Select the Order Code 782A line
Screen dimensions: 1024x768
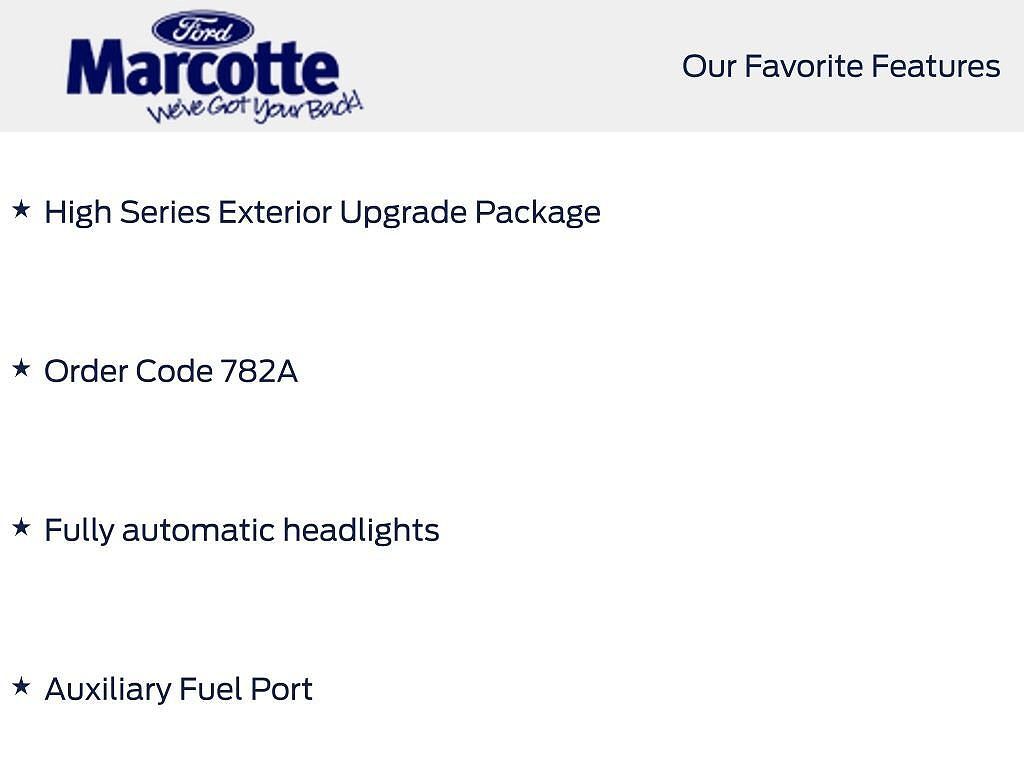(x=171, y=371)
